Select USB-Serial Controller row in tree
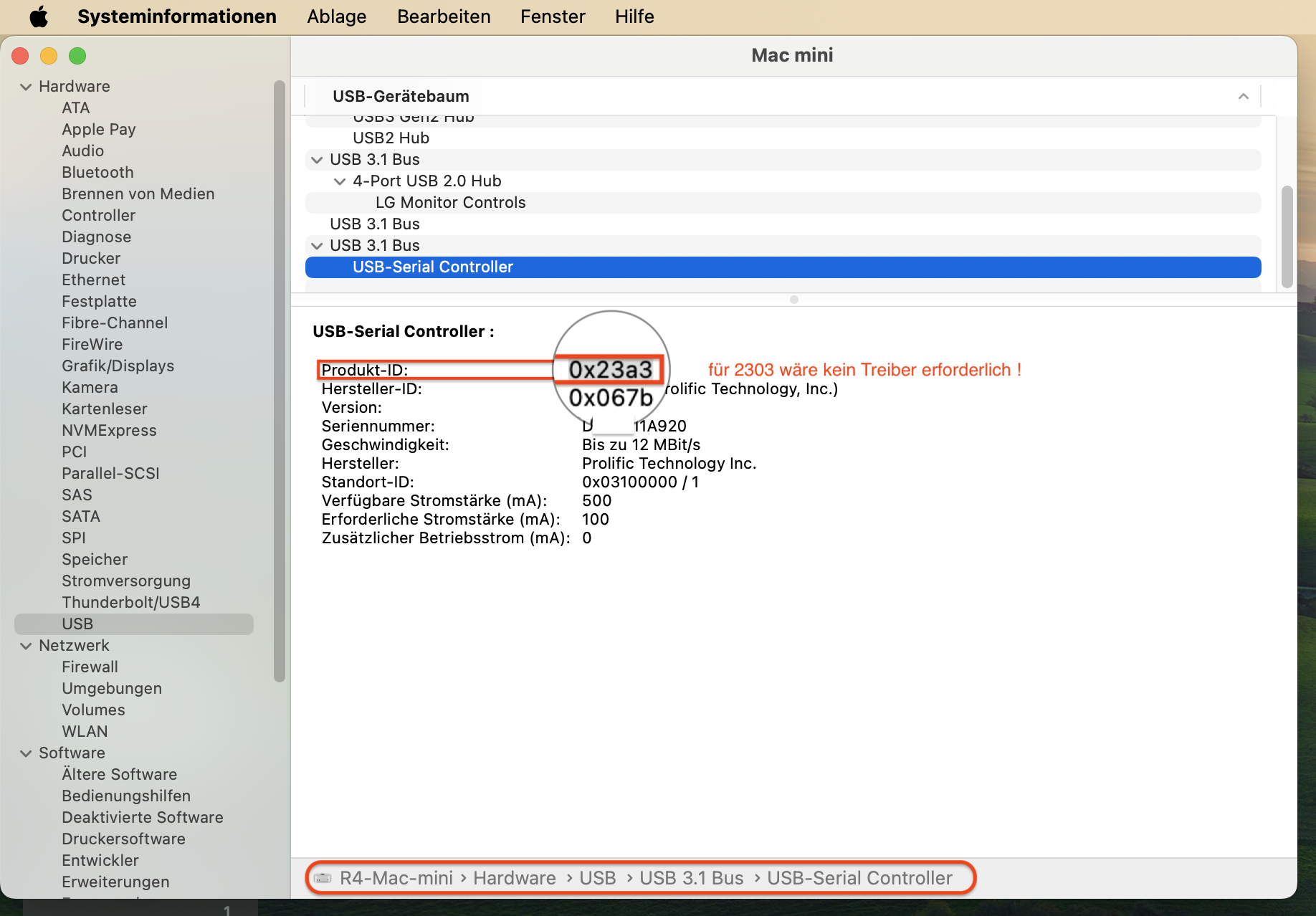 point(783,267)
